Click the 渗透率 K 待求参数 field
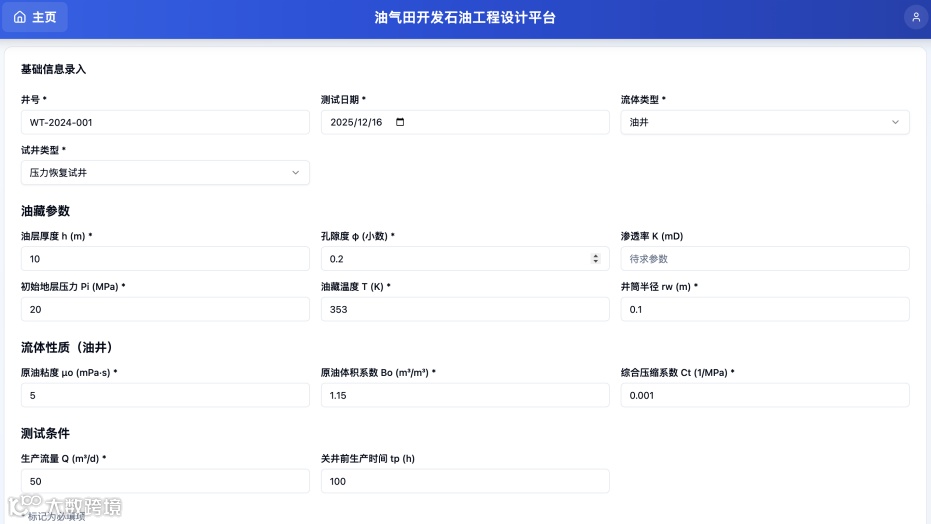The width and height of the screenshot is (931, 524). pos(765,259)
